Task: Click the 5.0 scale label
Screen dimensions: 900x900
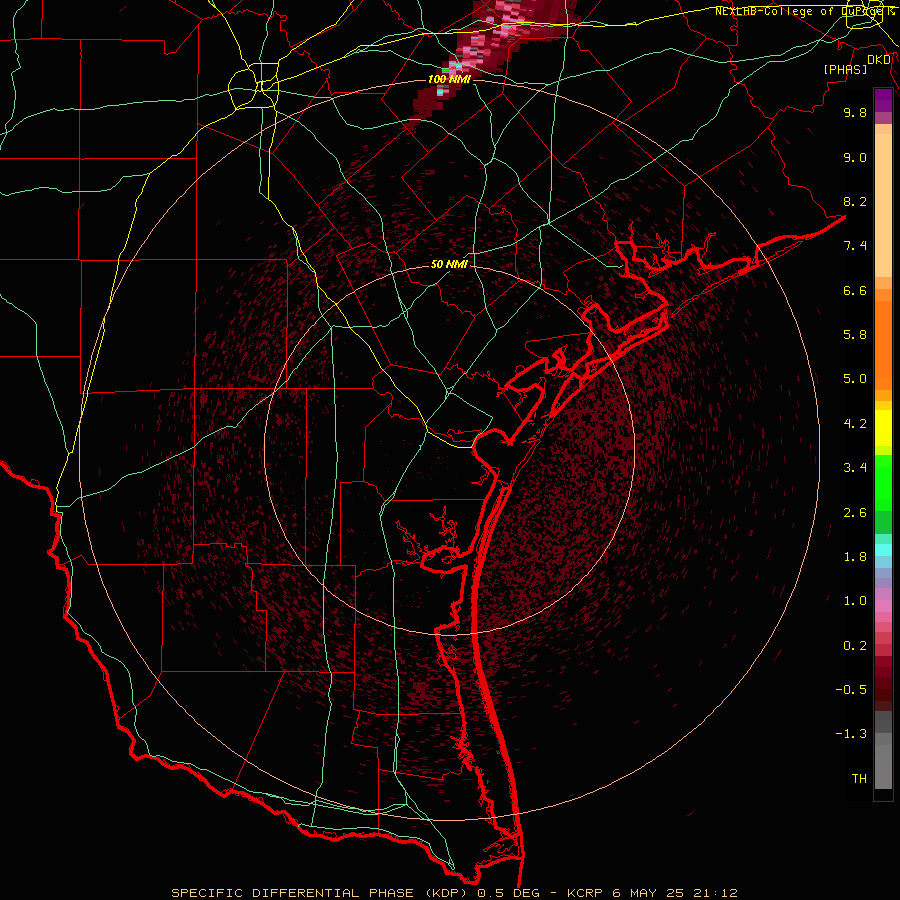Action: tap(855, 379)
